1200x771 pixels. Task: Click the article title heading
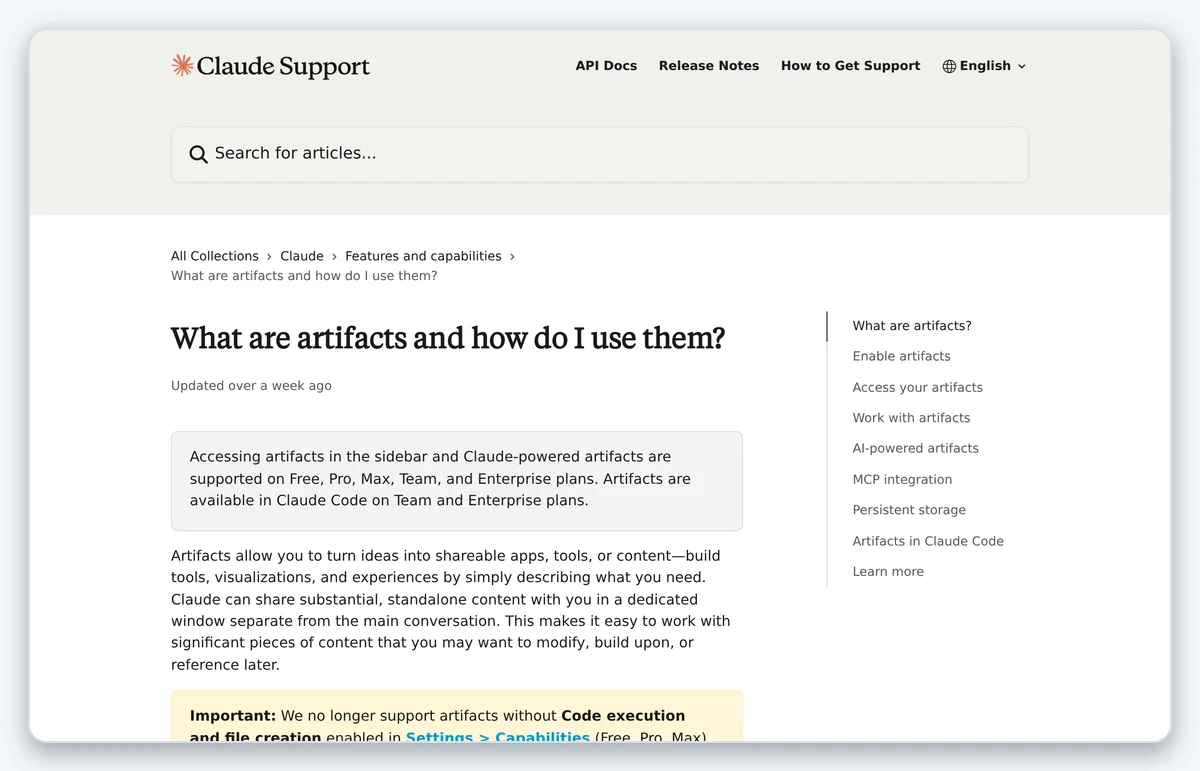[448, 338]
